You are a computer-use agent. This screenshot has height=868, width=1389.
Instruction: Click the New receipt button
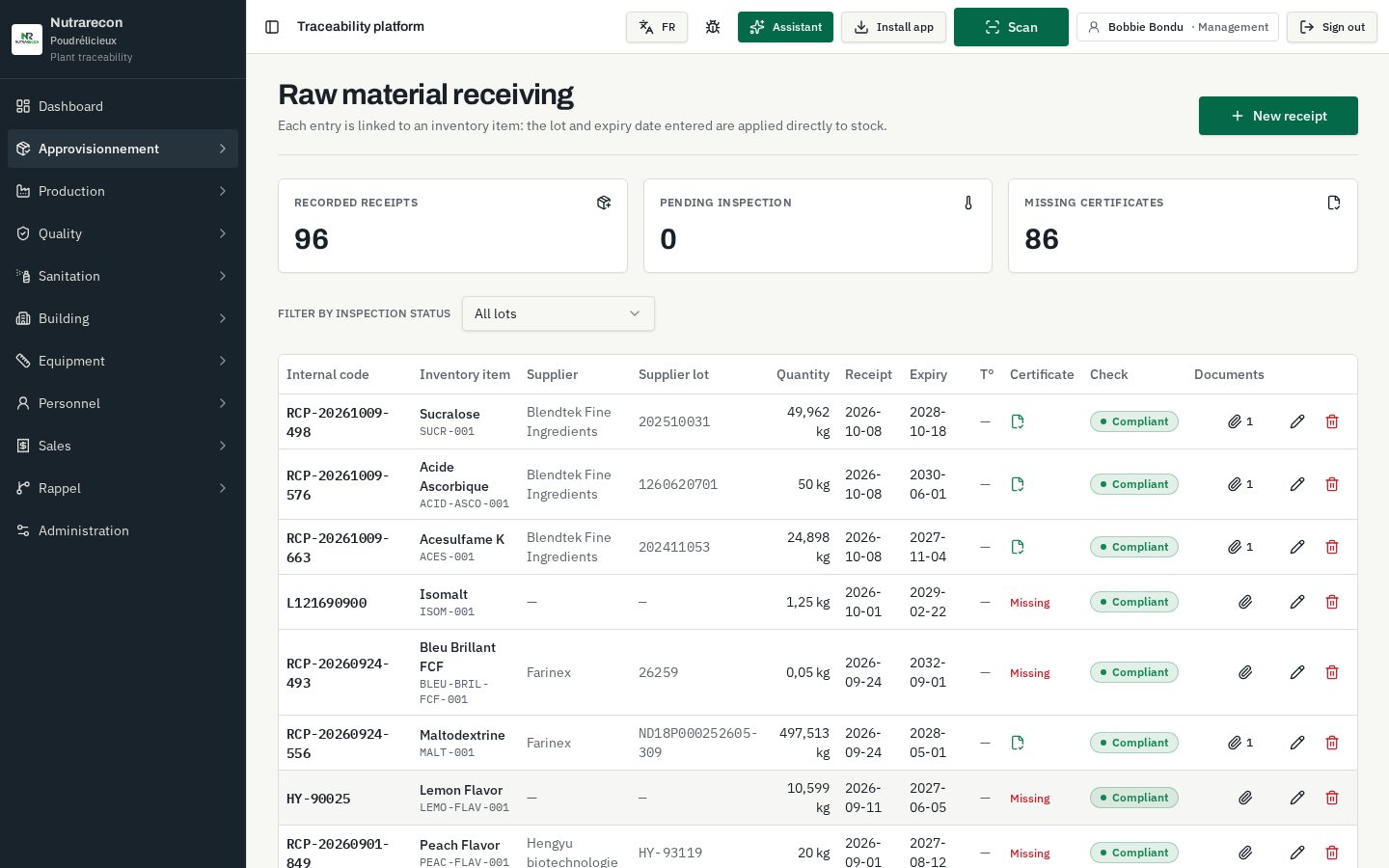(x=1278, y=116)
